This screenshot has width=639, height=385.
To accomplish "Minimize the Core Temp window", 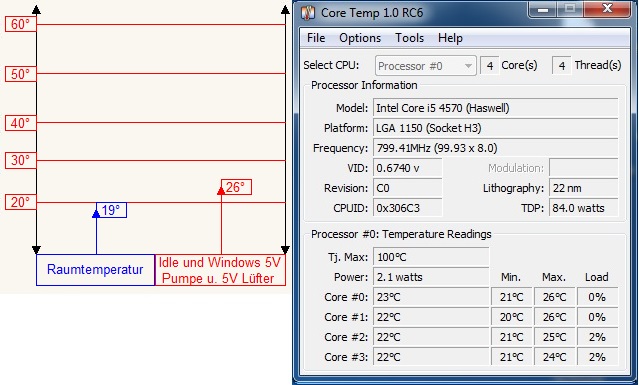I will pos(542,9).
